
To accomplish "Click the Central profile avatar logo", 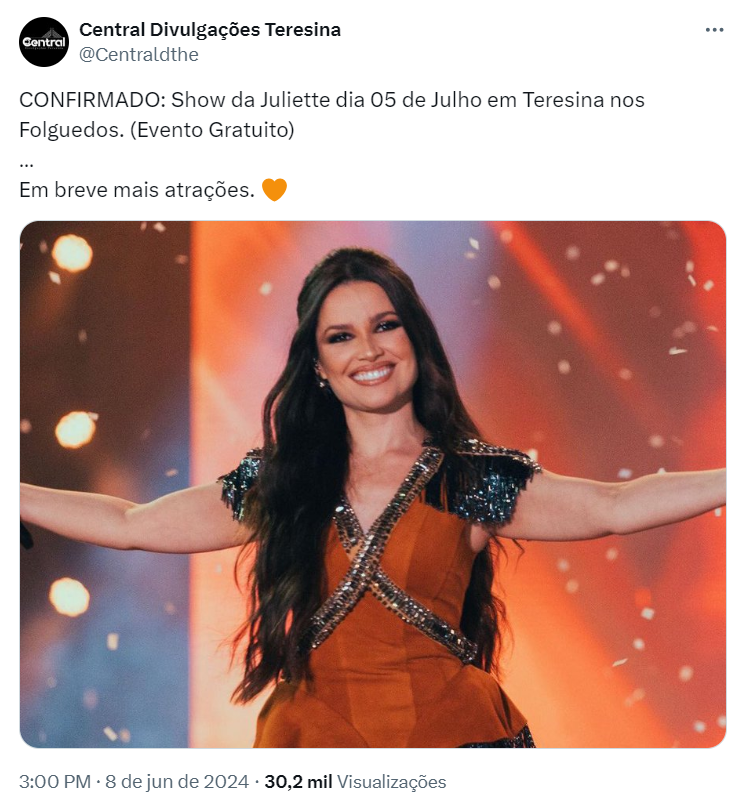I will click(x=44, y=42).
